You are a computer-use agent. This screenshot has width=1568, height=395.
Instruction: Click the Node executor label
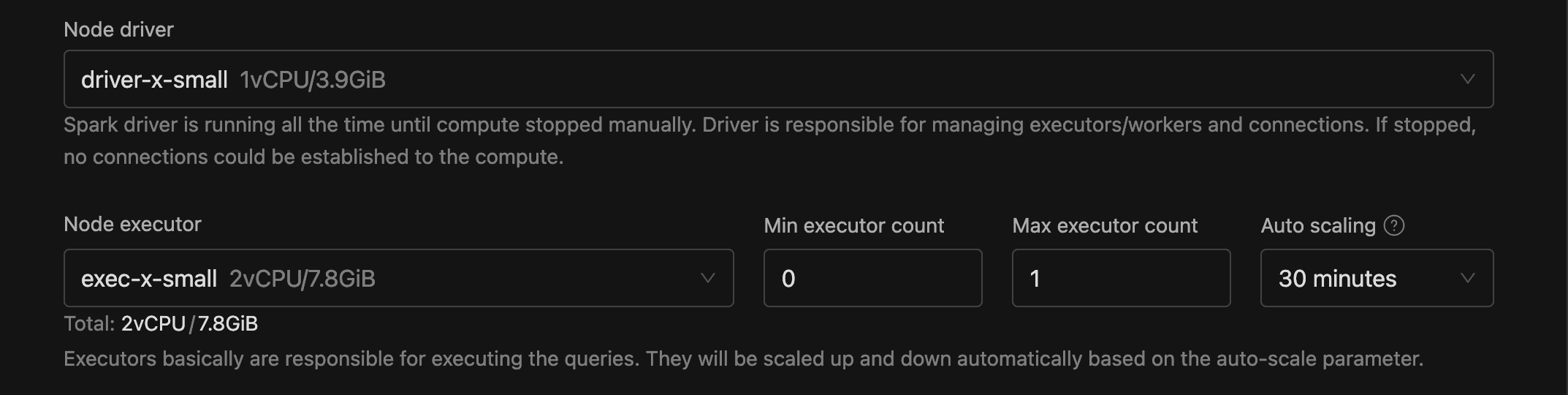coord(132,224)
